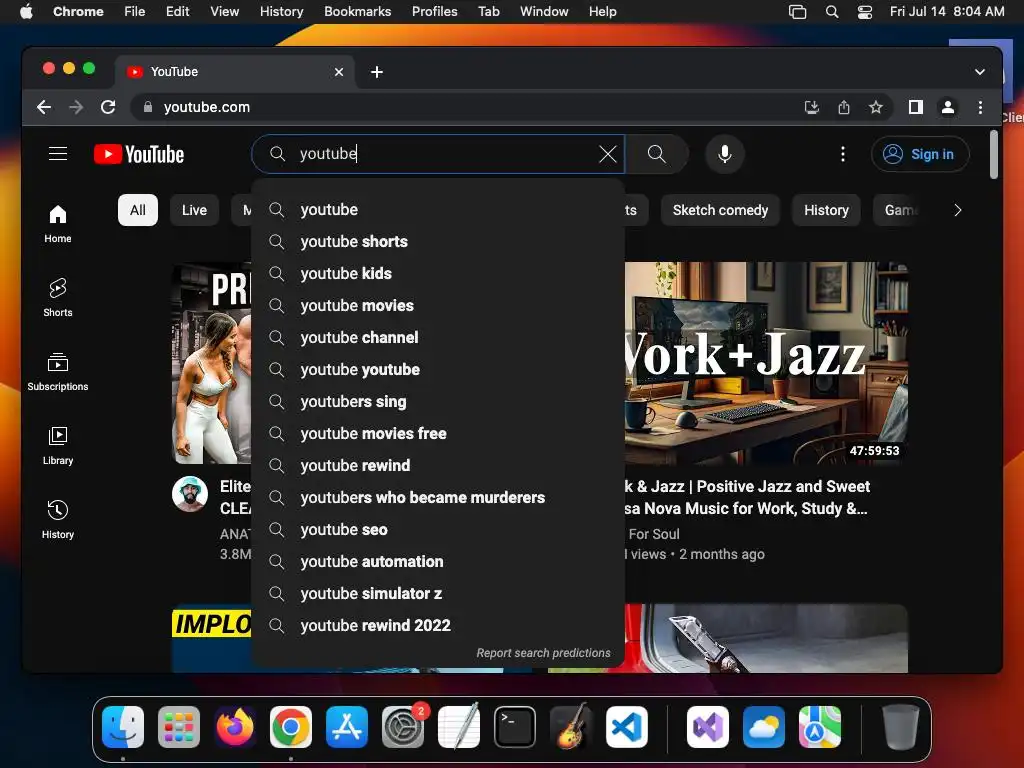Open Terminal from the Dock
This screenshot has height=768, width=1024.
[515, 727]
